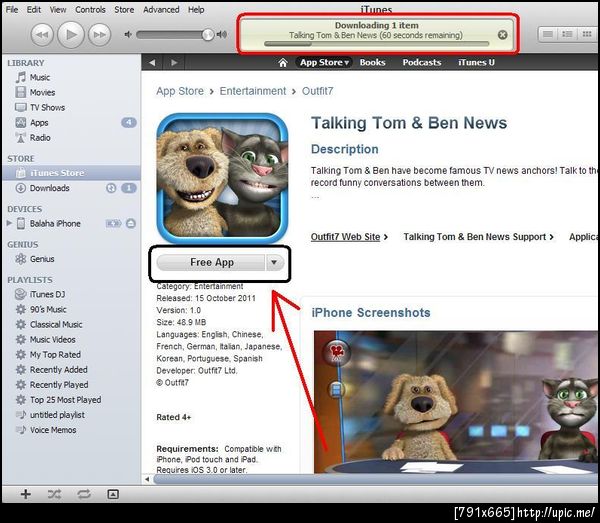Open the Recently Added playlist
600x523 pixels.
pyautogui.click(x=71, y=370)
